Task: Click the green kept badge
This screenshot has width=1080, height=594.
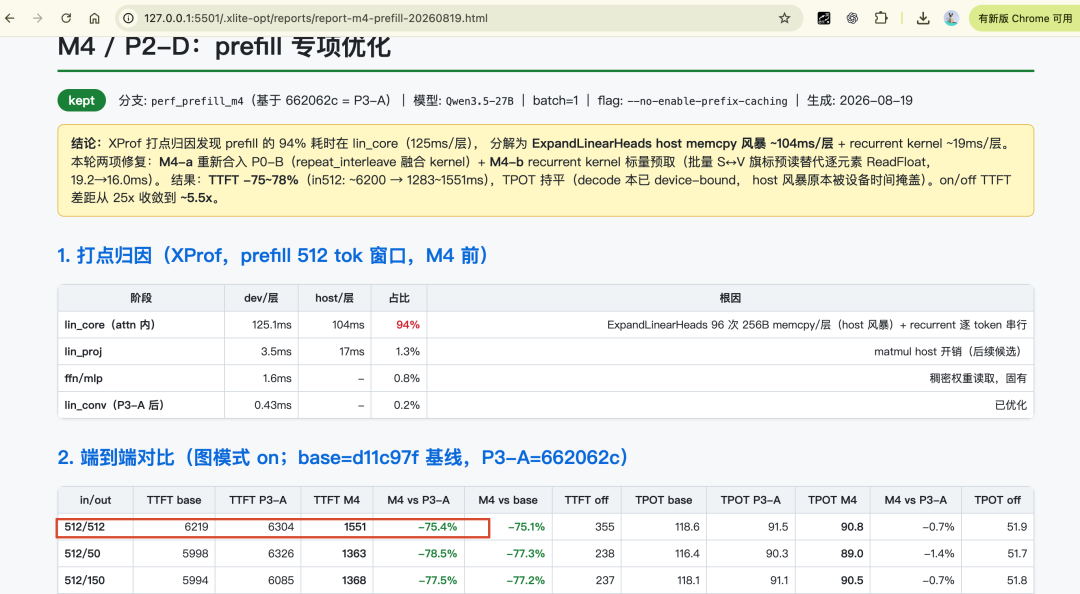Action: (81, 101)
